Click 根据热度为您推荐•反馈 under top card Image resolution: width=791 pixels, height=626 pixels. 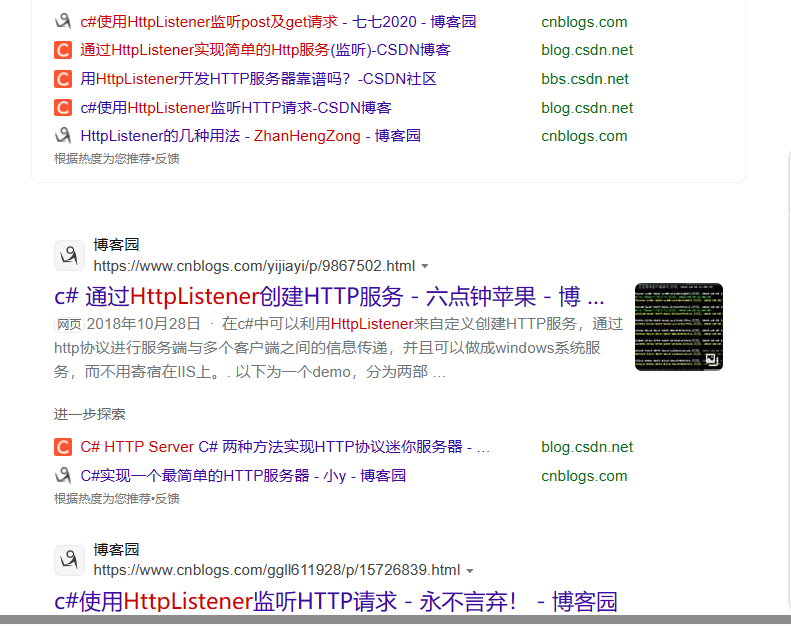[x=117, y=159]
